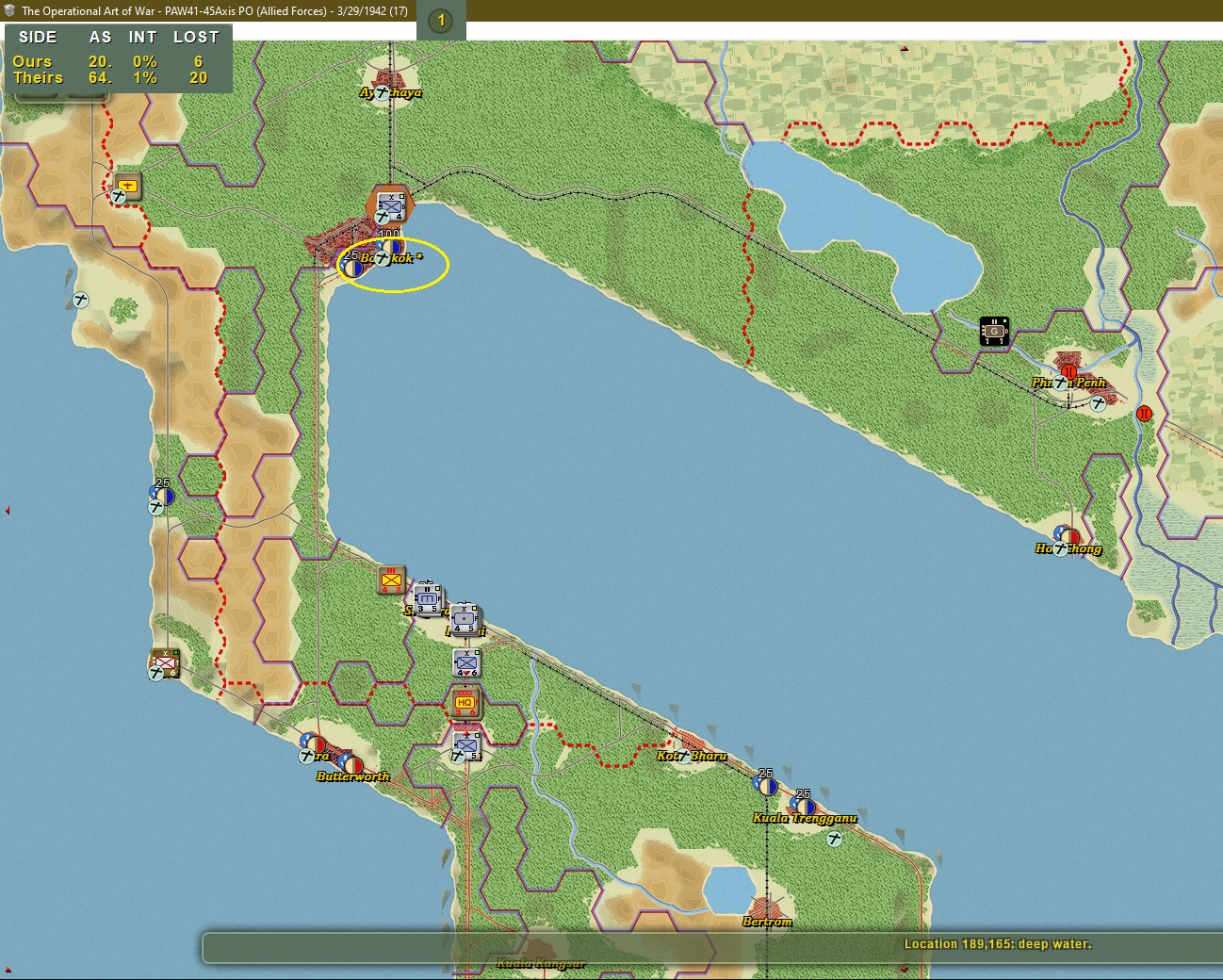Click the 'Theirs' row in the combat report
The width and height of the screenshot is (1223, 980).
point(111,78)
